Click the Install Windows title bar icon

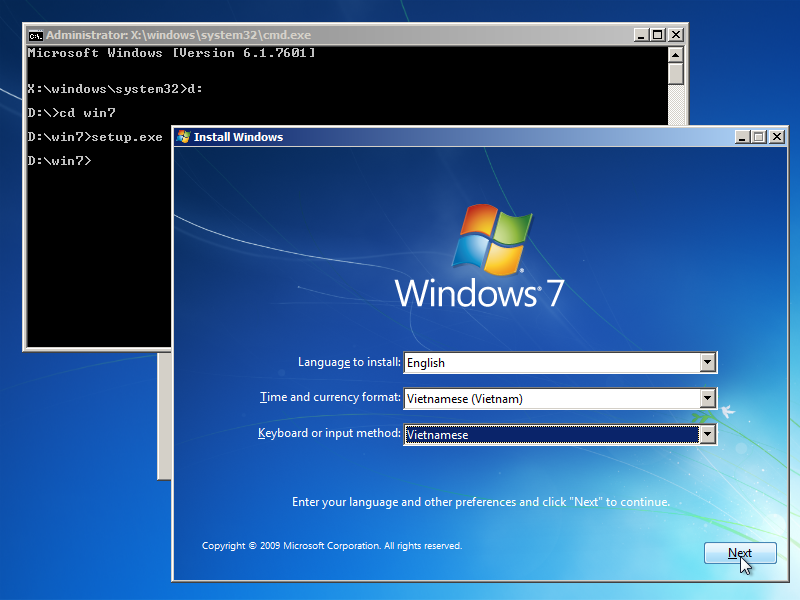pyautogui.click(x=184, y=137)
